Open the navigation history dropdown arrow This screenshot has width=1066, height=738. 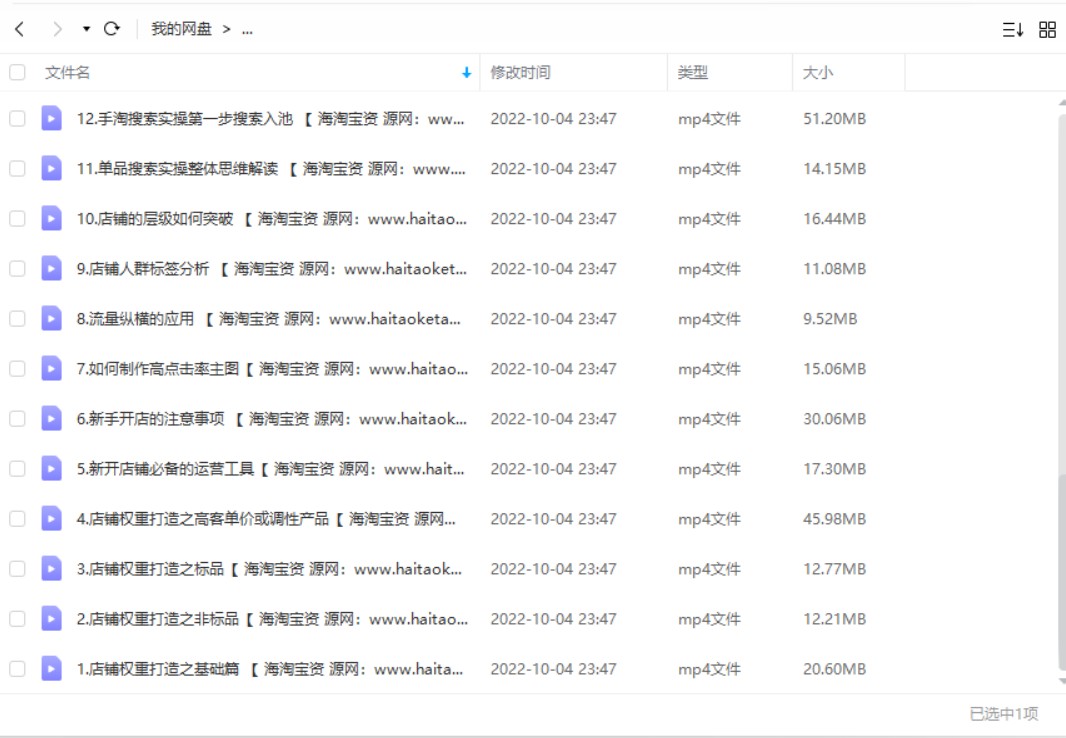coord(86,29)
